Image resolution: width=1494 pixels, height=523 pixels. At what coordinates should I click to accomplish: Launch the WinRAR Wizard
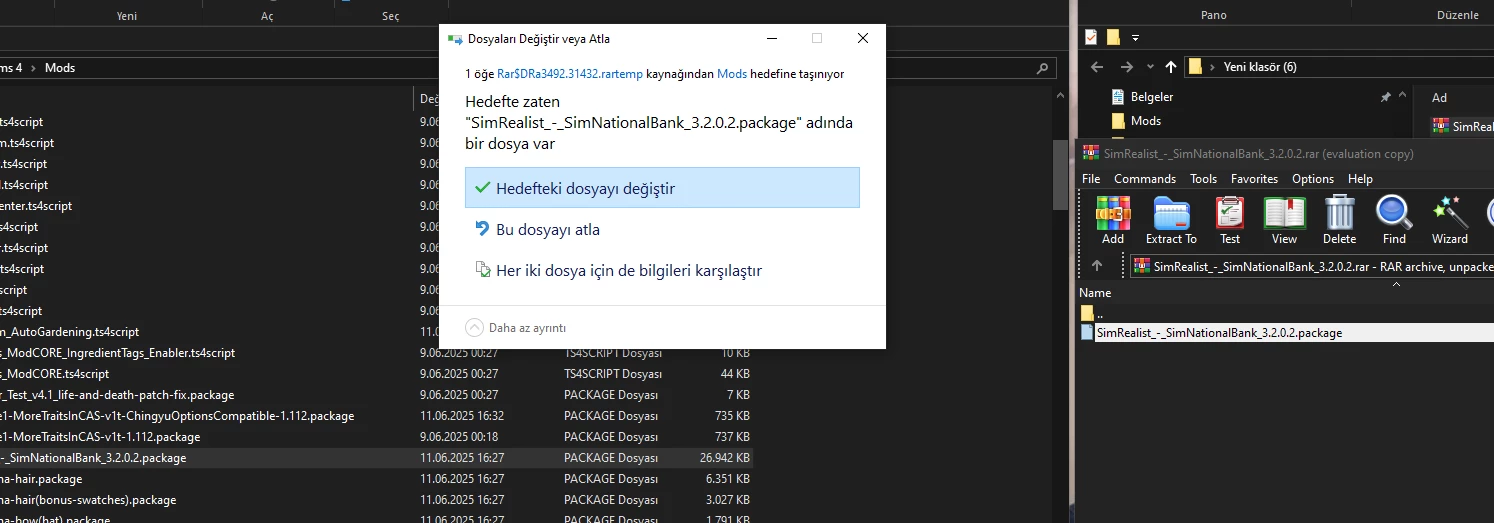1449,219
